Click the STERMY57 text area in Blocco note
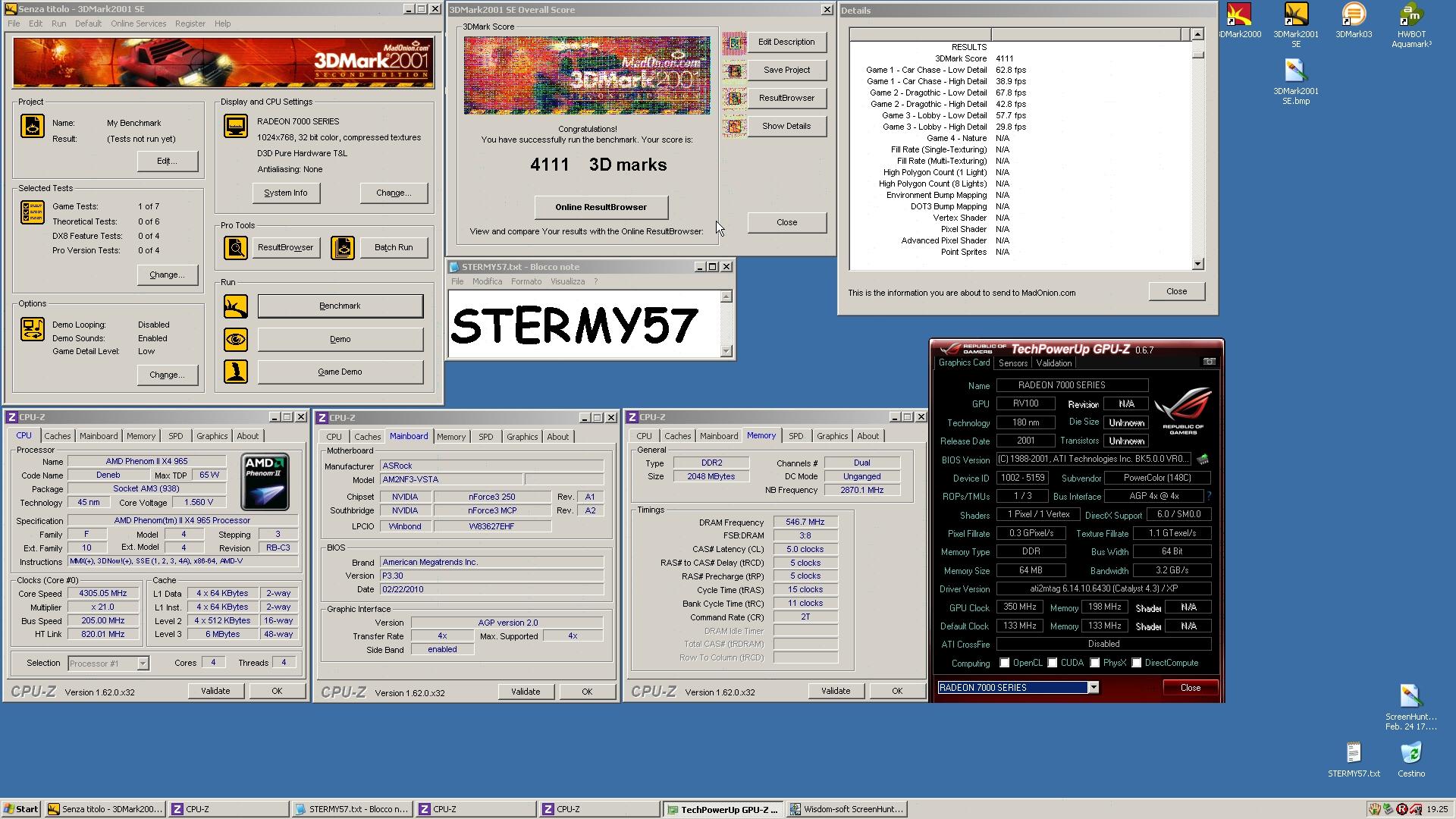Image resolution: width=1456 pixels, height=819 pixels. point(583,324)
